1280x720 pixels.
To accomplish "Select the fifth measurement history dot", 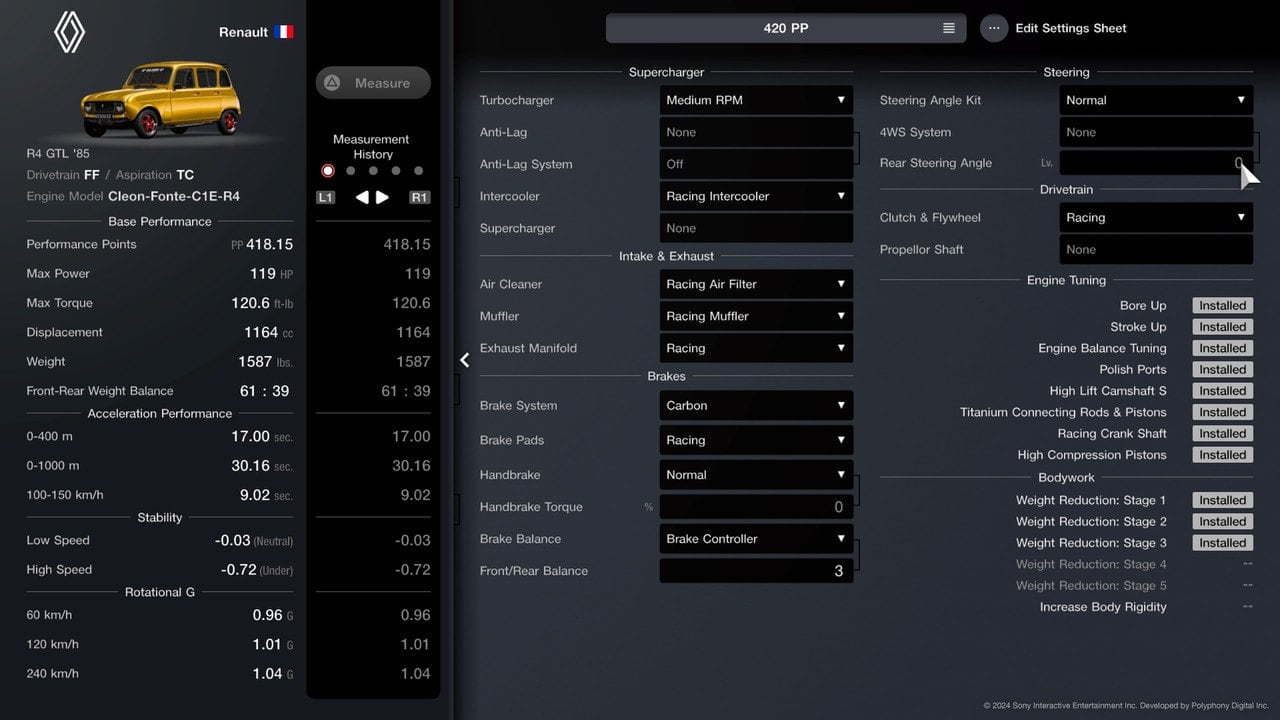I will pos(418,171).
